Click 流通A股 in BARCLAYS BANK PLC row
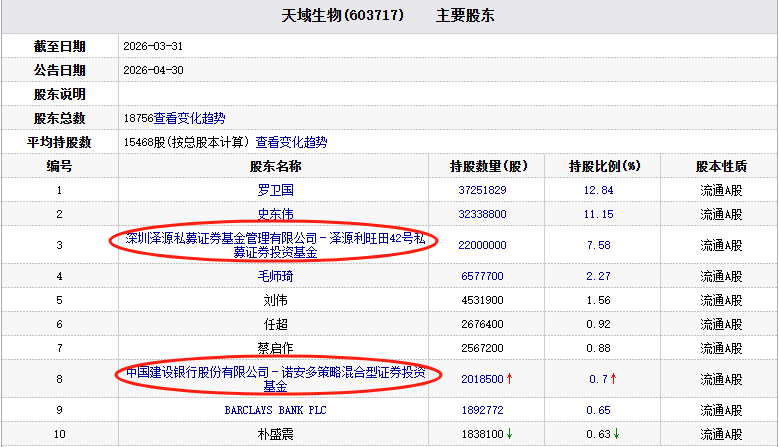 (x=721, y=410)
